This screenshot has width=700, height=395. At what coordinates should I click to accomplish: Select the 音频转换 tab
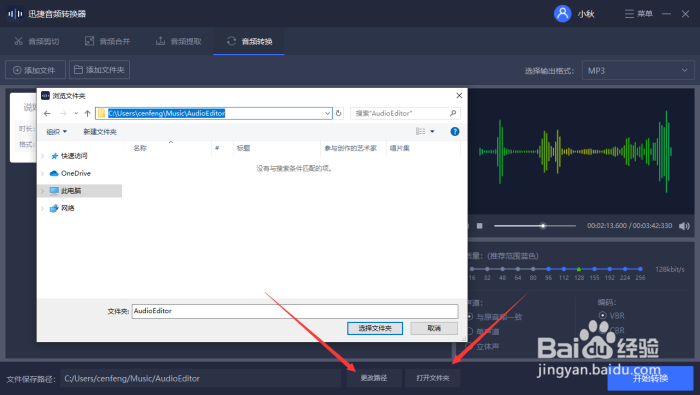249,42
